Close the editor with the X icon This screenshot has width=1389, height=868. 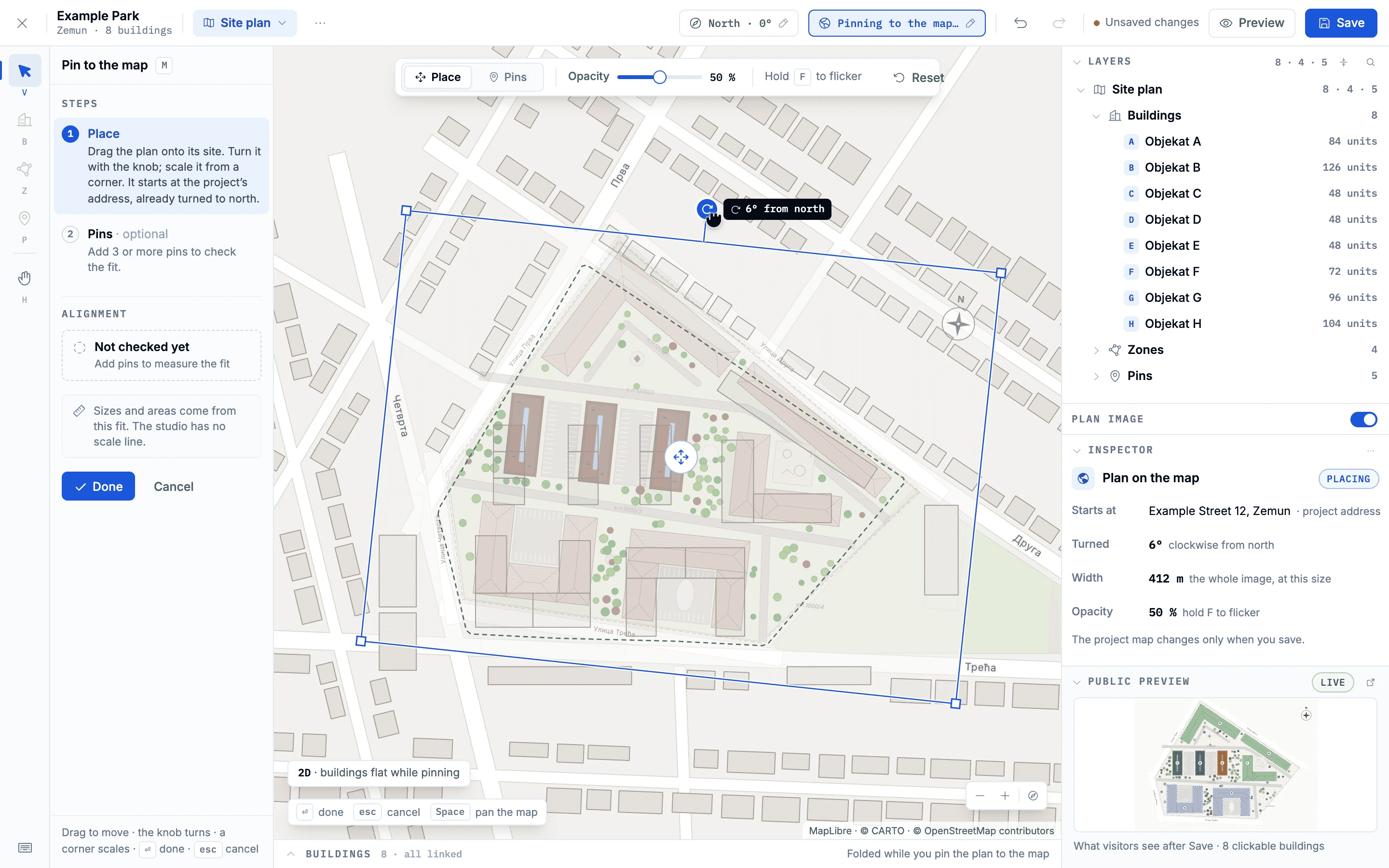pos(22,23)
